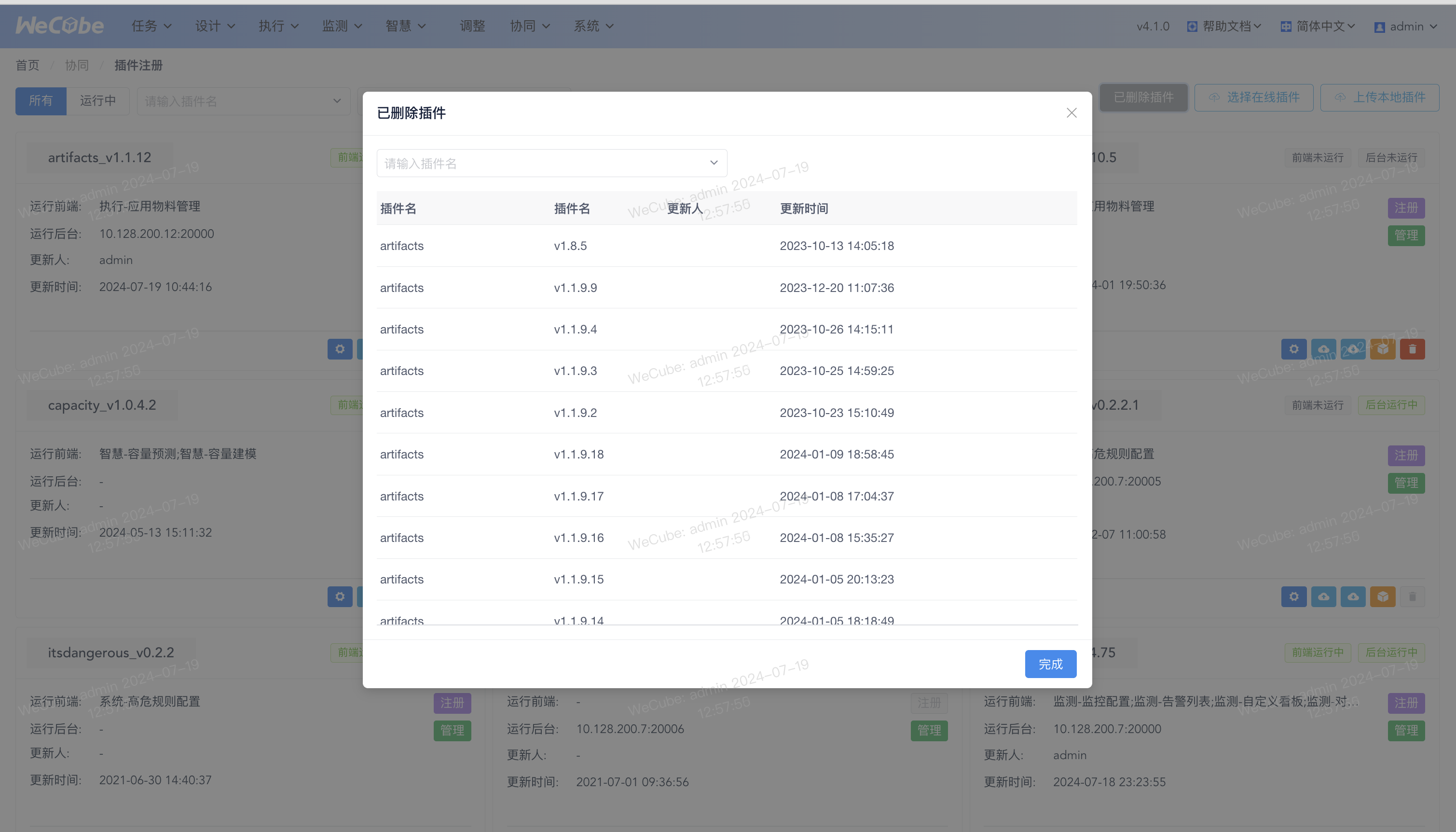Click the capacity_v1.0.4.2 card title
The height and width of the screenshot is (832, 1456).
click(x=102, y=405)
